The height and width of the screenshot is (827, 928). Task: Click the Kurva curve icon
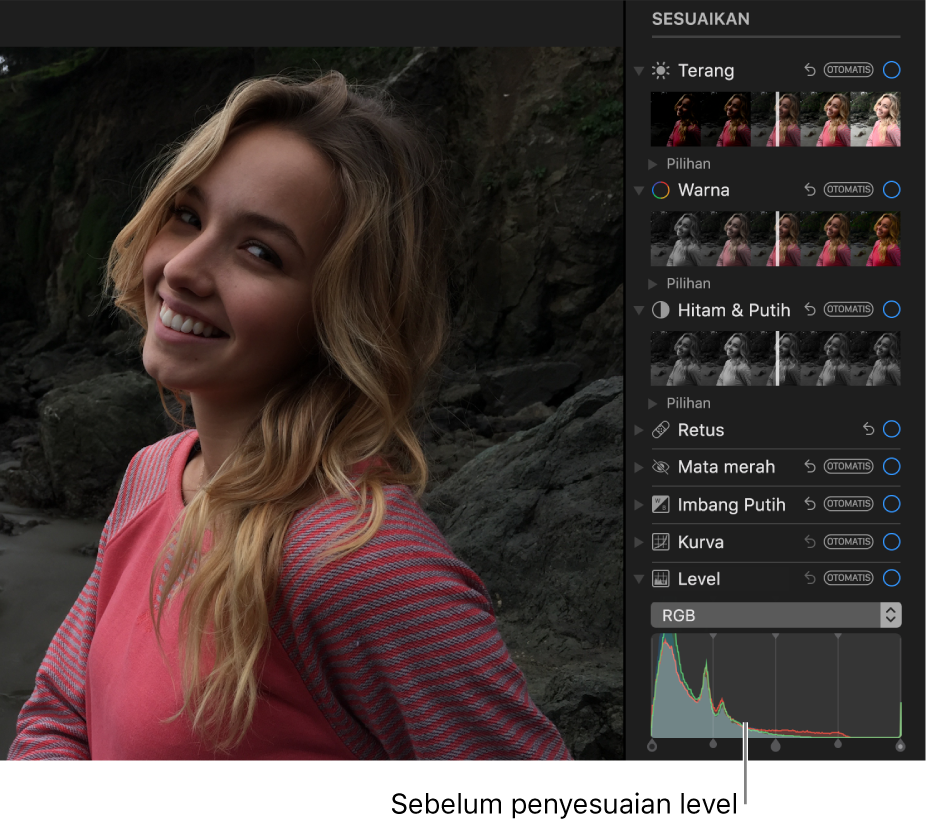point(660,542)
